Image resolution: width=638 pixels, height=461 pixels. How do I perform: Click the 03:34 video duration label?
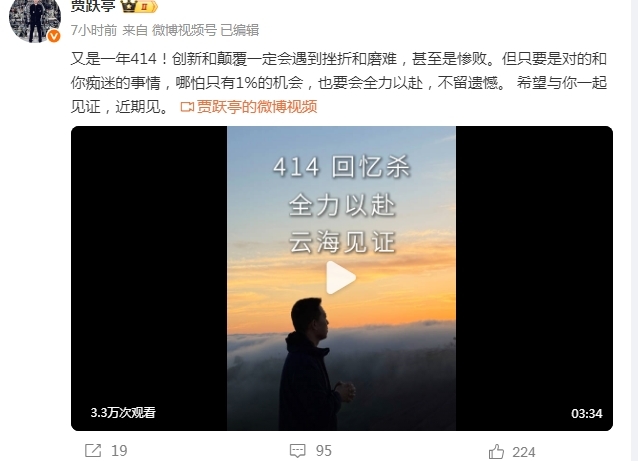coord(586,413)
